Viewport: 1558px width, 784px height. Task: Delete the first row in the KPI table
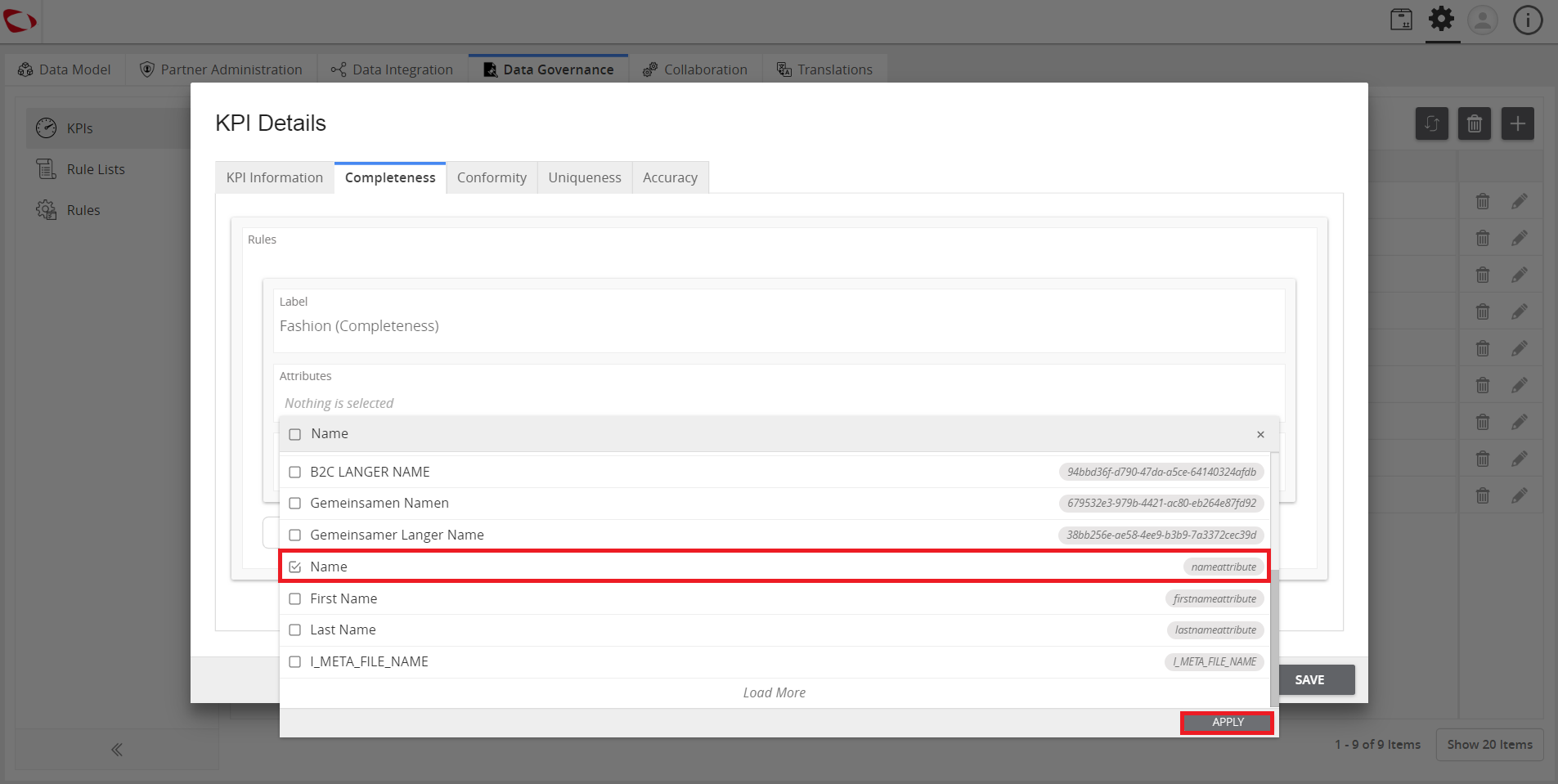click(x=1483, y=201)
